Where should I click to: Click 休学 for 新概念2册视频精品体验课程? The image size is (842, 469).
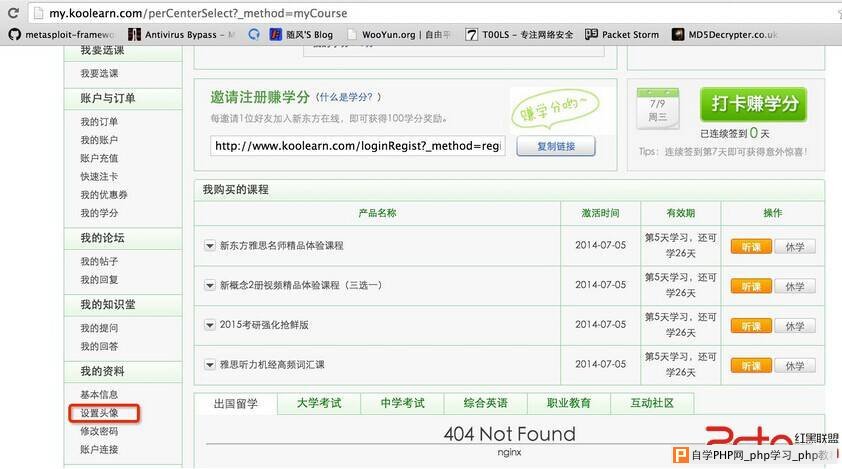pyautogui.click(x=795, y=286)
